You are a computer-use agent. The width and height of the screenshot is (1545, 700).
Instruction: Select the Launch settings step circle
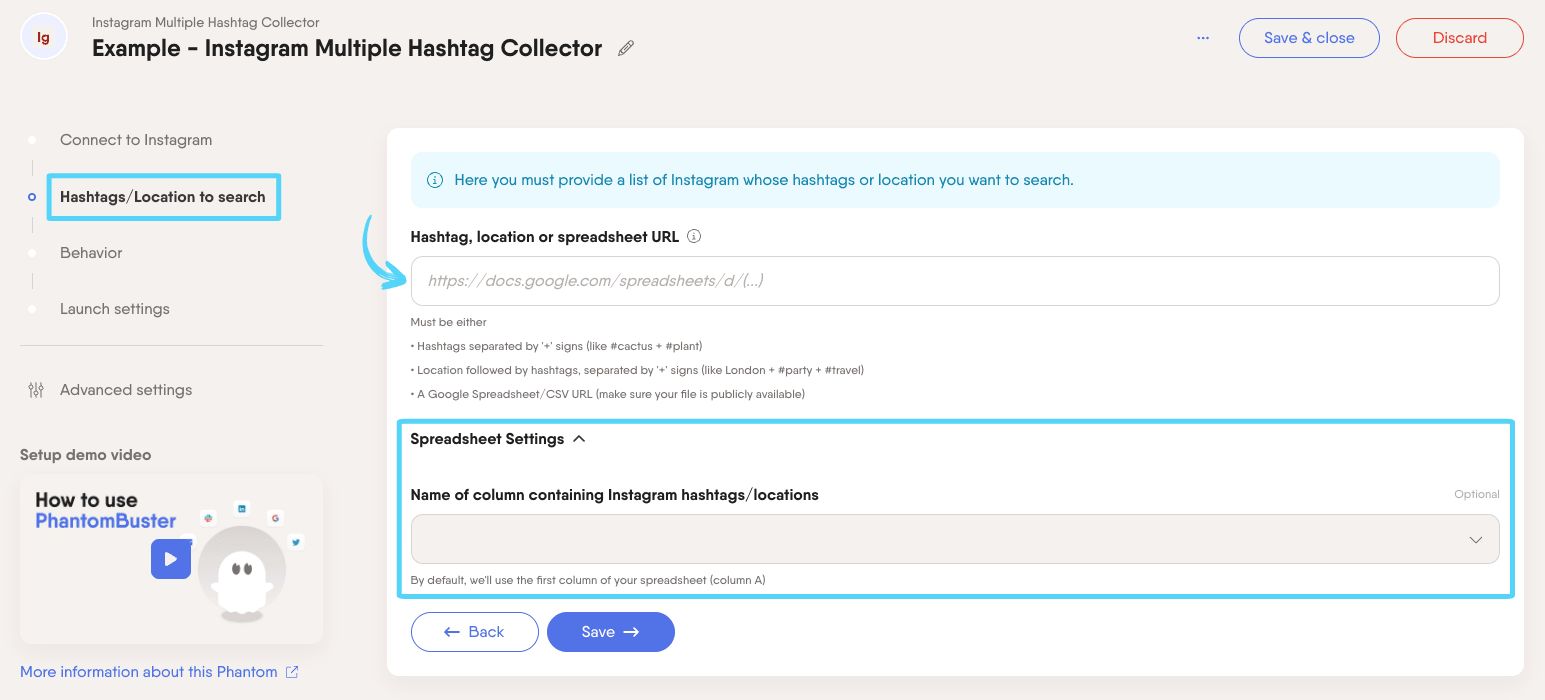33,309
